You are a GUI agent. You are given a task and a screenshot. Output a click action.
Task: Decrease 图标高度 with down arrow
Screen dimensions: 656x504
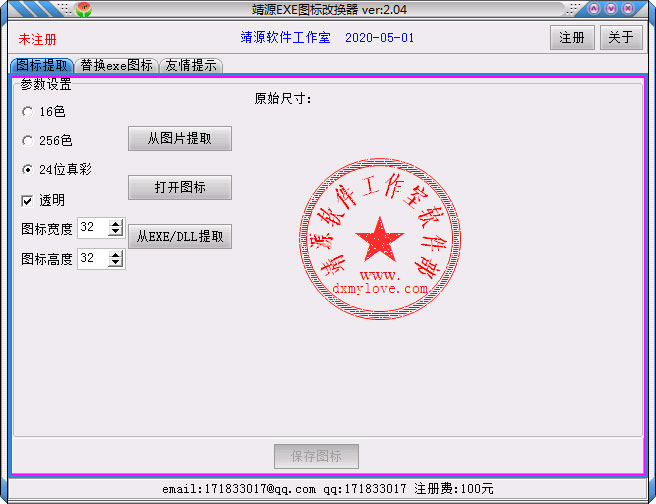(115, 263)
